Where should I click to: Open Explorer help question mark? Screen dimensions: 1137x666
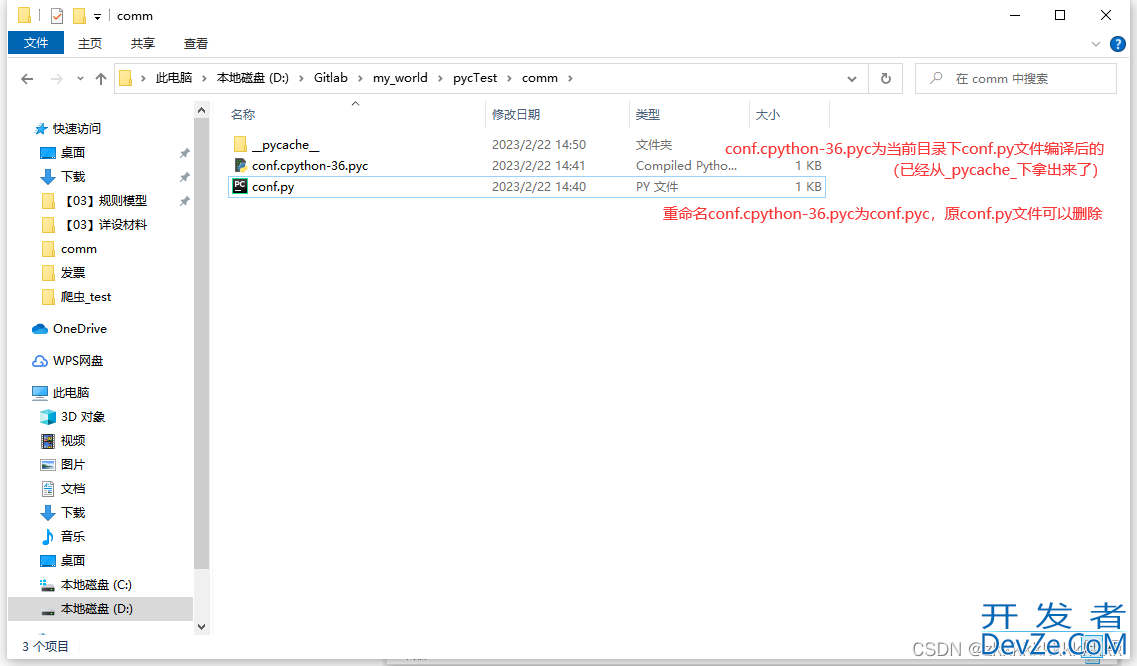point(1117,44)
